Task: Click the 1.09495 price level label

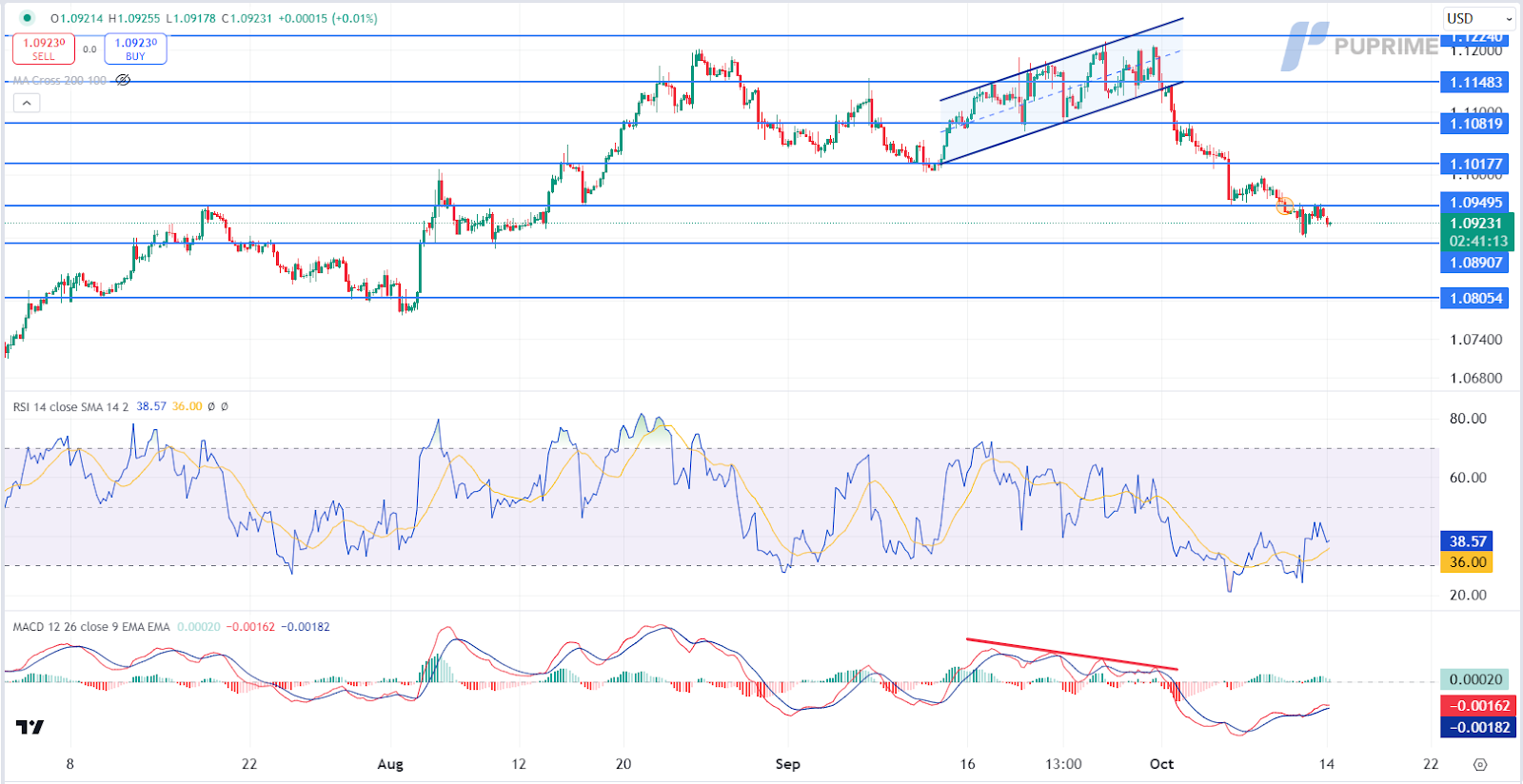Action: 1475,203
